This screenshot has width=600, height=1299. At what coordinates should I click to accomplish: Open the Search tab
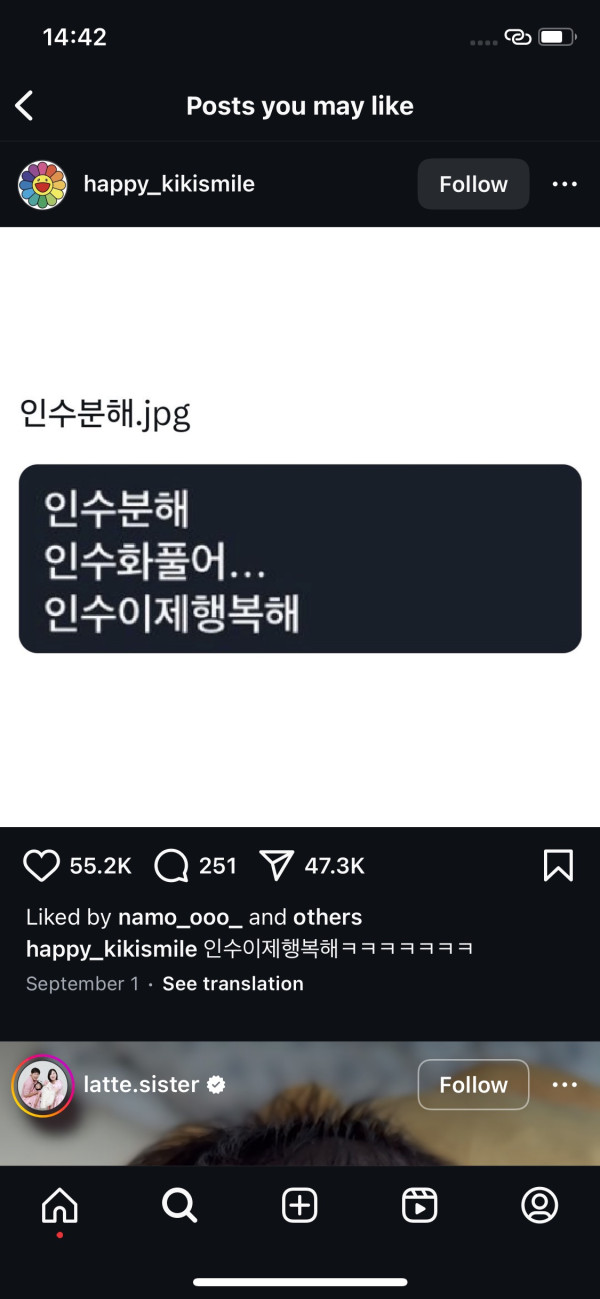[180, 1207]
